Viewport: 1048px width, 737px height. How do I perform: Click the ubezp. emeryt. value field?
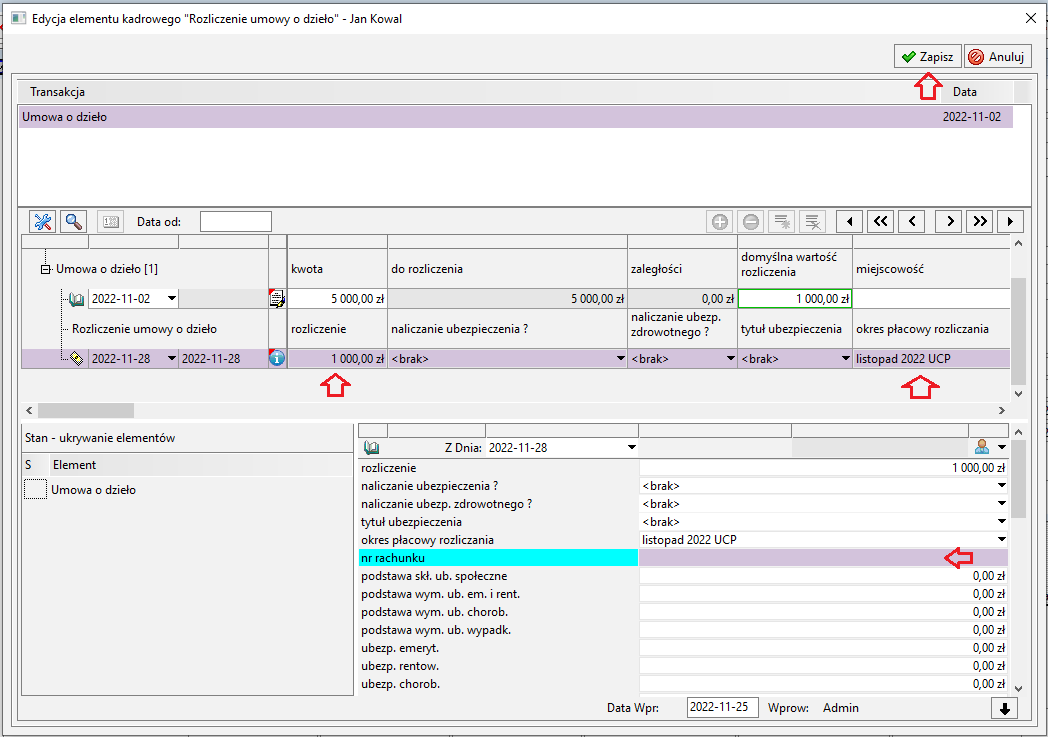[x=823, y=648]
